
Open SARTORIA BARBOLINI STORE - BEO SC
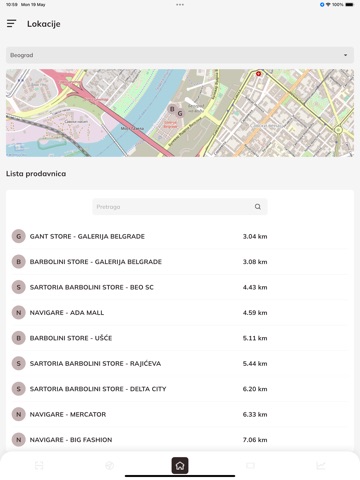click(x=92, y=287)
